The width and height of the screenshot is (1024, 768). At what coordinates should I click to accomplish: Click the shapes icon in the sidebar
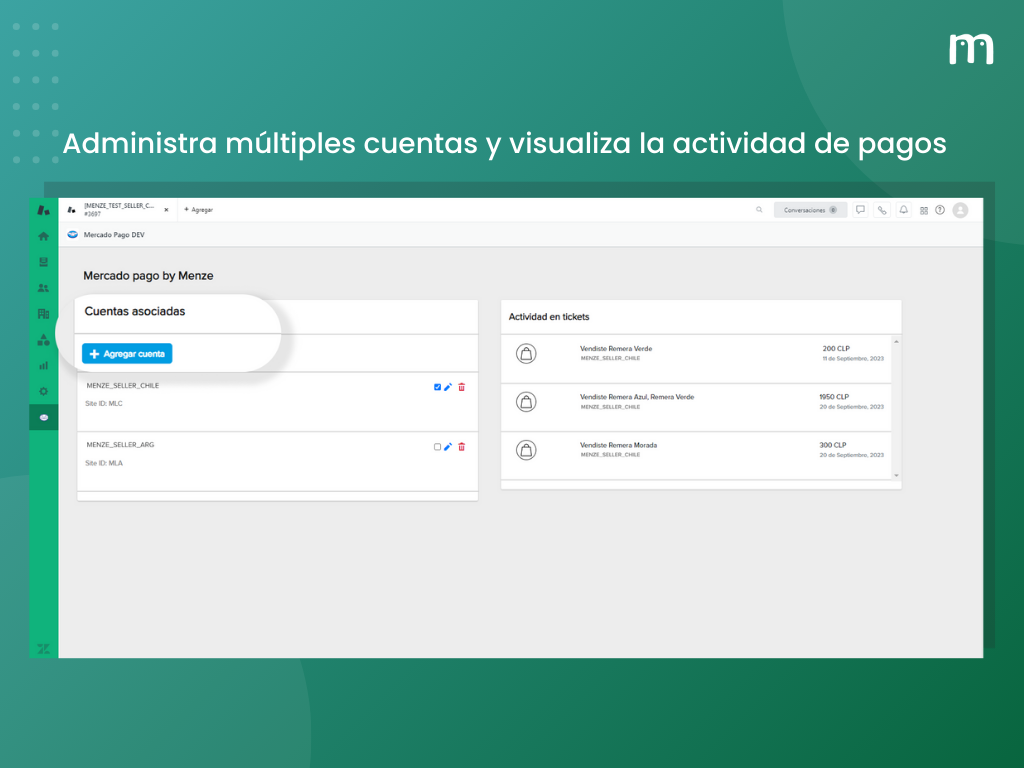[x=43, y=340]
